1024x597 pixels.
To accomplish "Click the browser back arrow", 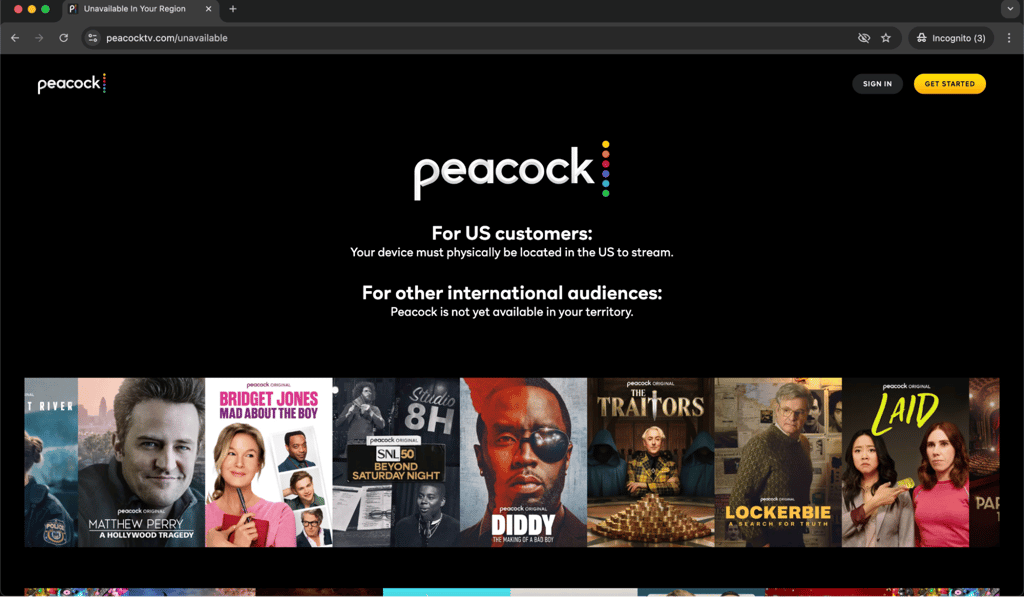I will 15,38.
